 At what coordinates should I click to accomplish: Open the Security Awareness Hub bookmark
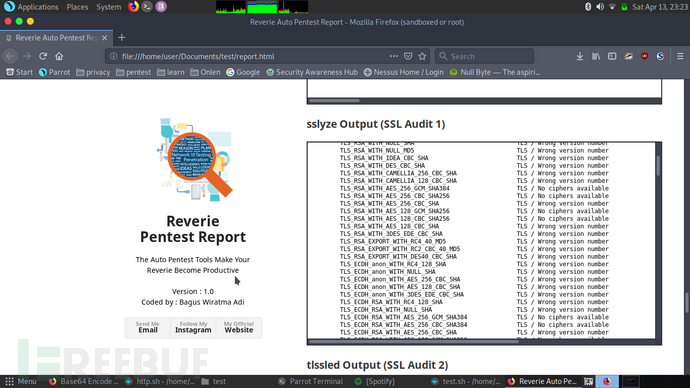coord(312,72)
